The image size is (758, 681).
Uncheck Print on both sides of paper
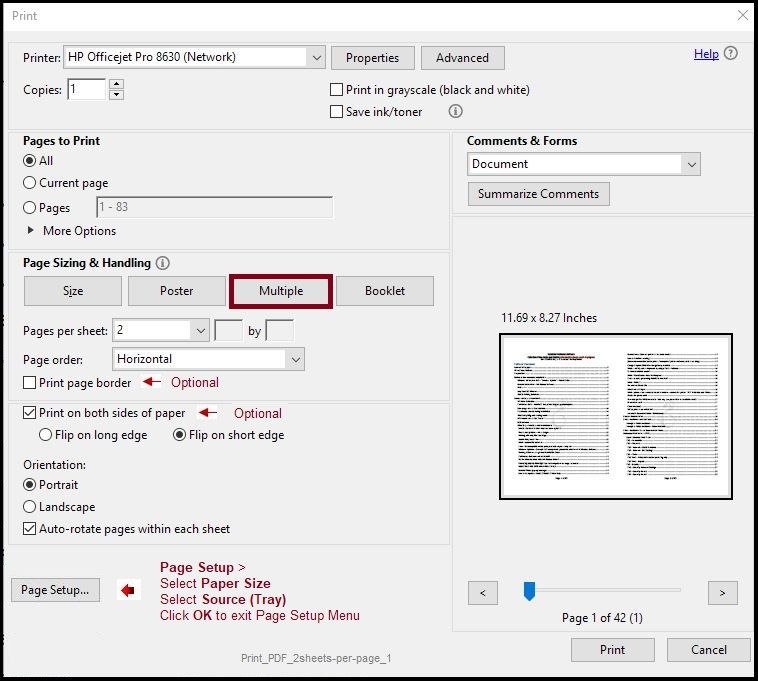point(29,413)
